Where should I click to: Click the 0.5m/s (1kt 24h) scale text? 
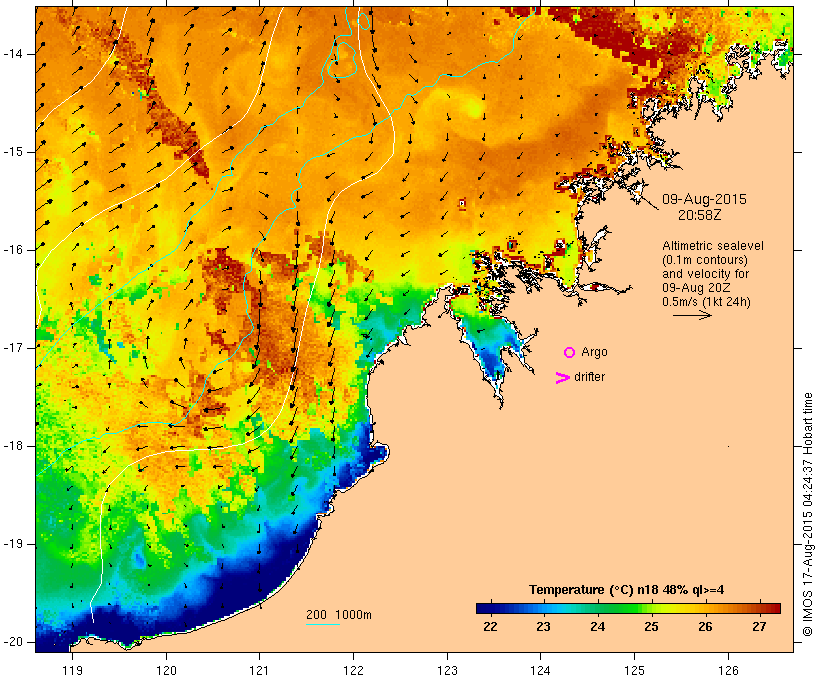tap(706, 302)
